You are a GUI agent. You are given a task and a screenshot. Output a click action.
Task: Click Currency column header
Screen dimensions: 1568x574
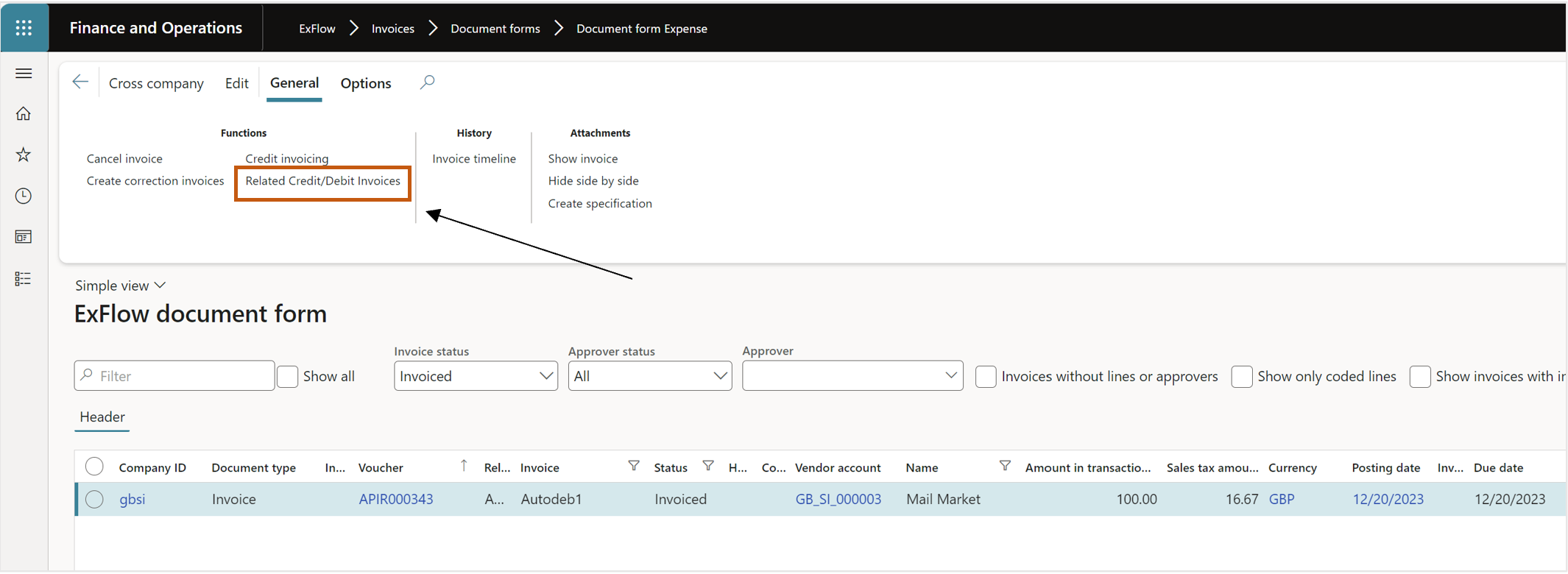click(1293, 467)
